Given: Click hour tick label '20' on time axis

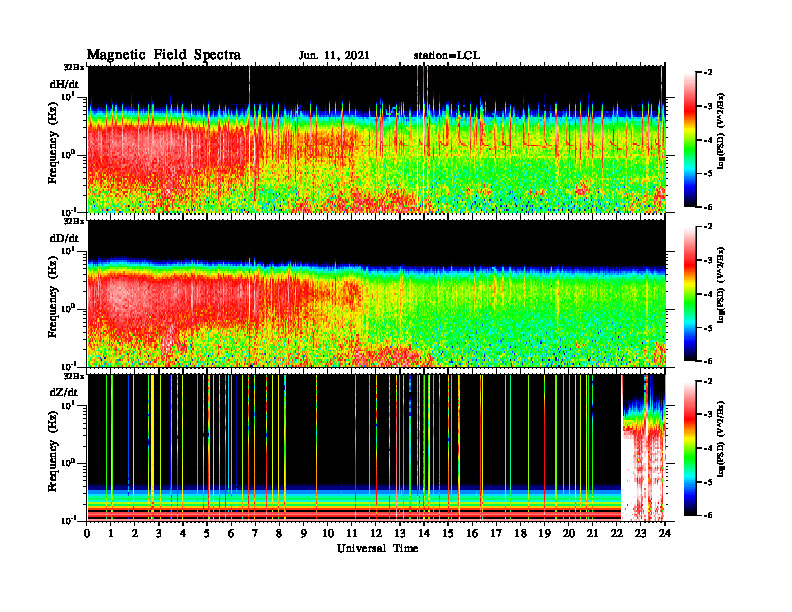Looking at the screenshot, I should pos(569,533).
